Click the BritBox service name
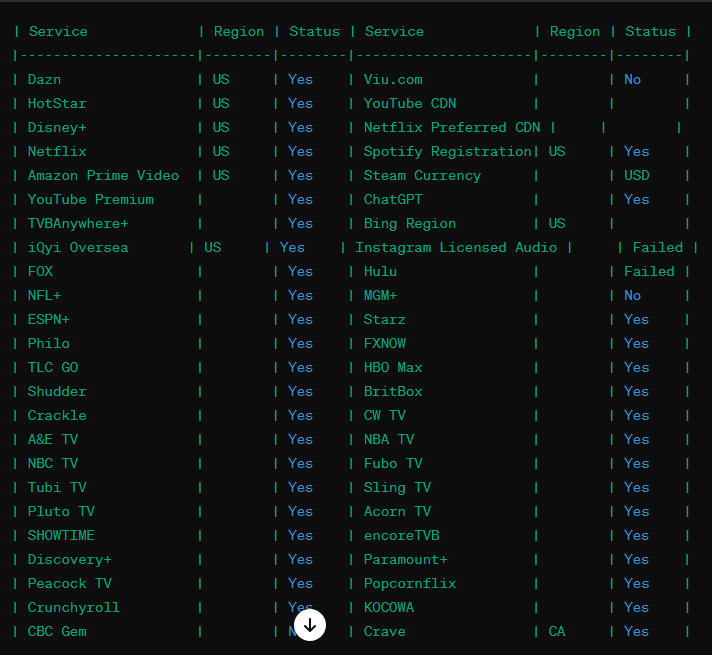This screenshot has height=655, width=712. (x=393, y=392)
